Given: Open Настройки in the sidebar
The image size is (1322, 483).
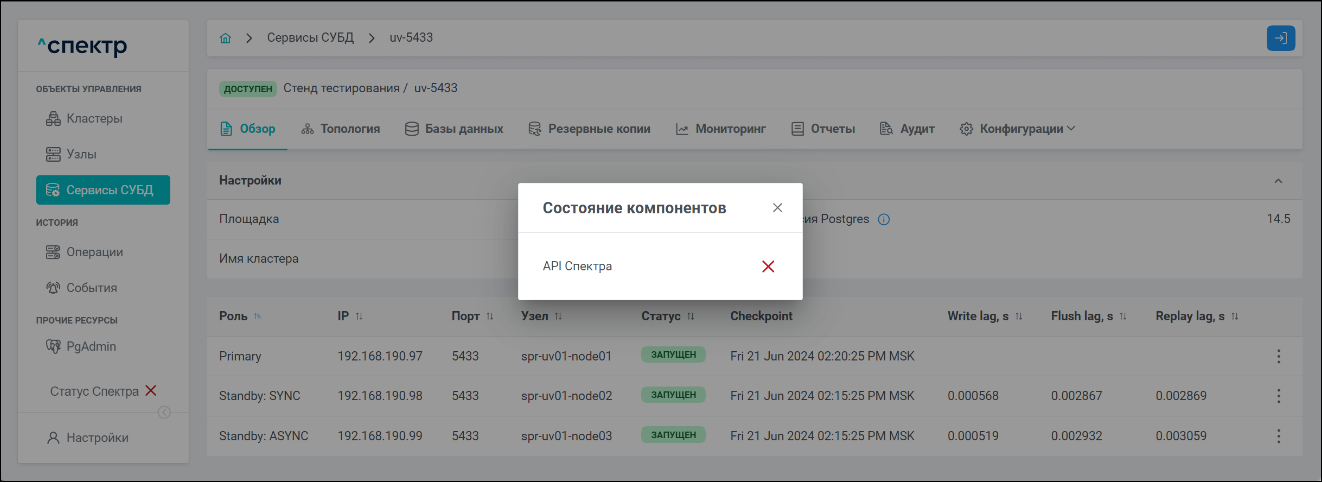Looking at the screenshot, I should [97, 437].
